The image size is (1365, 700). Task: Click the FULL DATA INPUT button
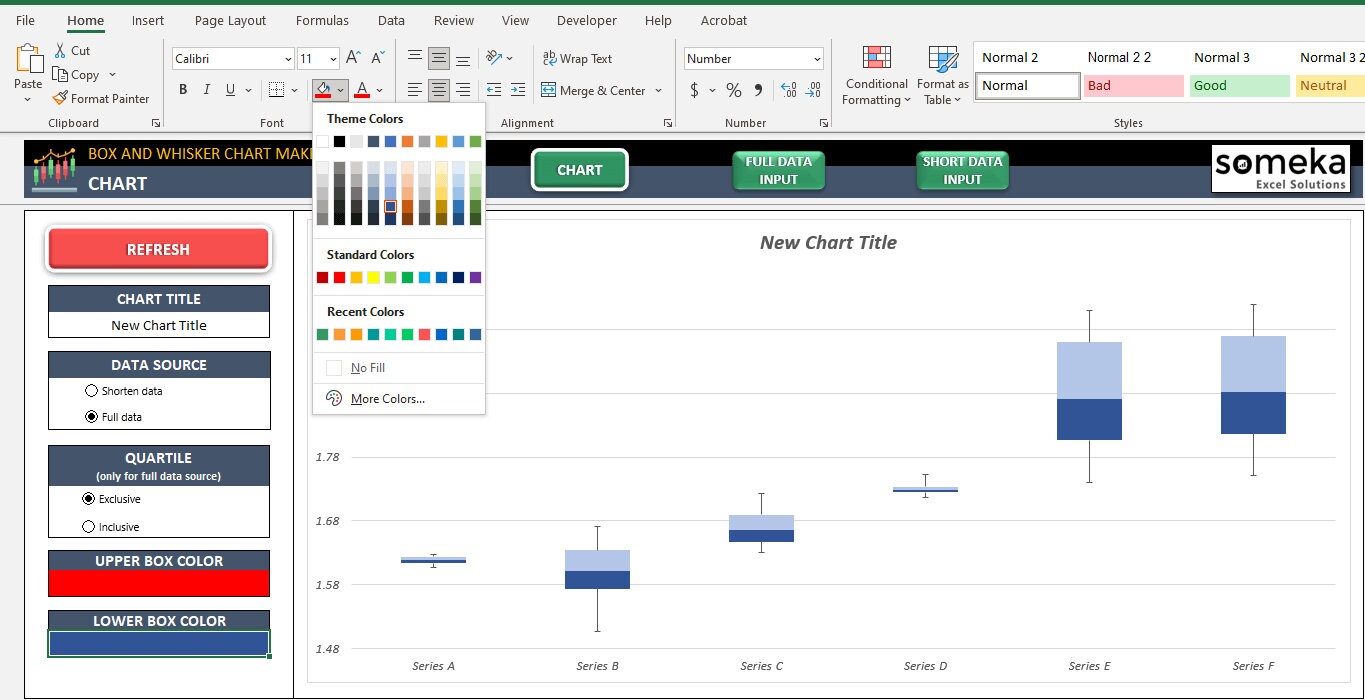click(x=778, y=170)
